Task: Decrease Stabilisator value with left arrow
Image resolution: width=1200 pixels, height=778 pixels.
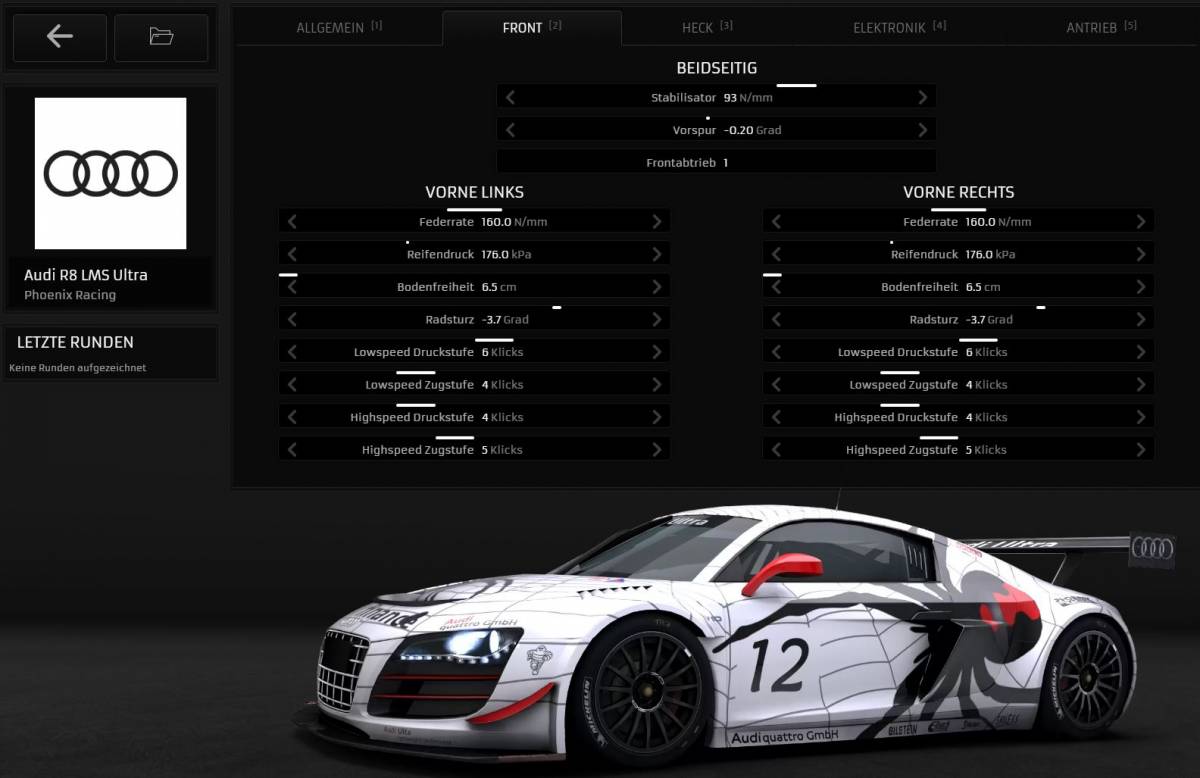Action: tap(510, 98)
